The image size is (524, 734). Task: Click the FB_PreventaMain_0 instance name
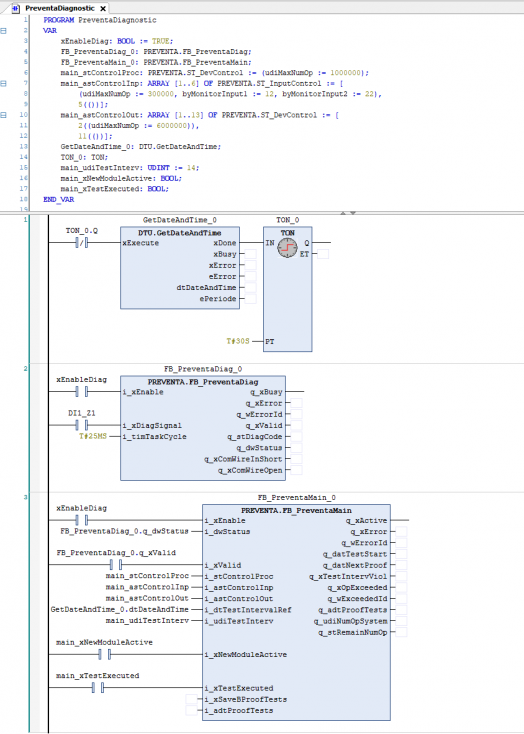pos(296,498)
